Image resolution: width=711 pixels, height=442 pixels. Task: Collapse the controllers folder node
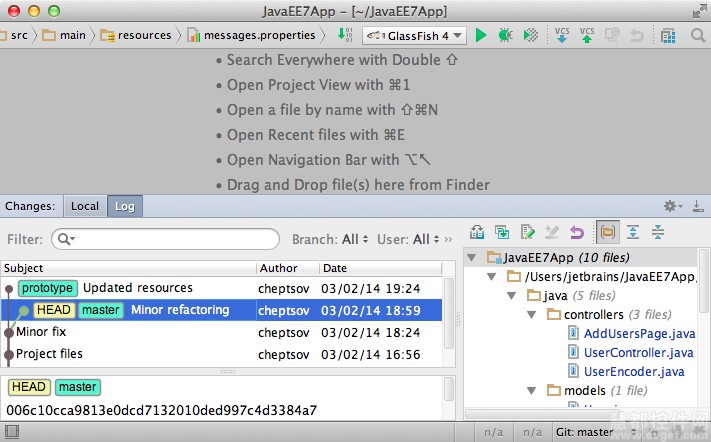coord(531,315)
